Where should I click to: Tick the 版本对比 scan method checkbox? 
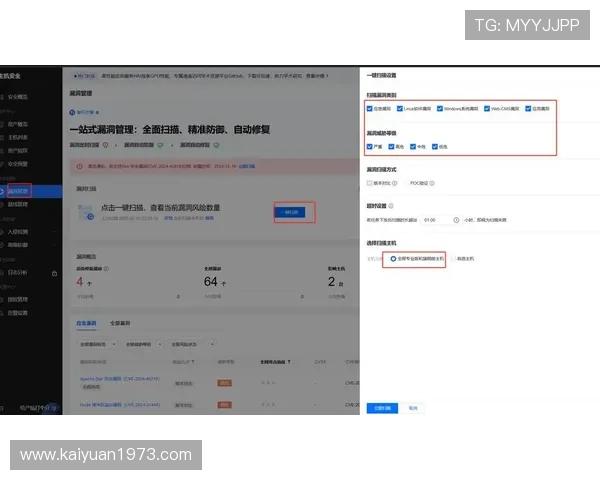coord(369,183)
